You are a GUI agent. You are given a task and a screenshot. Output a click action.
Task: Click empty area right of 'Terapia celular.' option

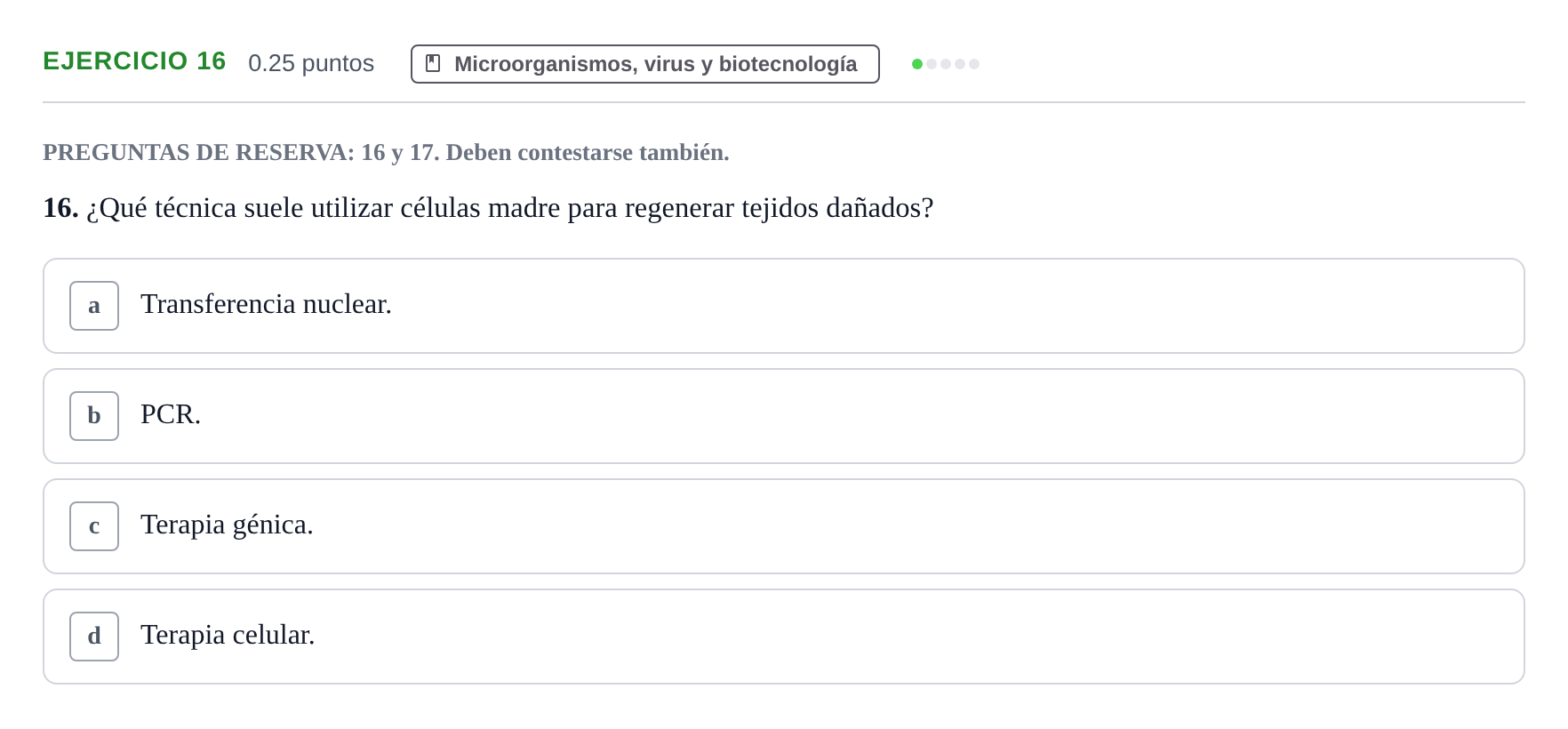tap(916, 637)
